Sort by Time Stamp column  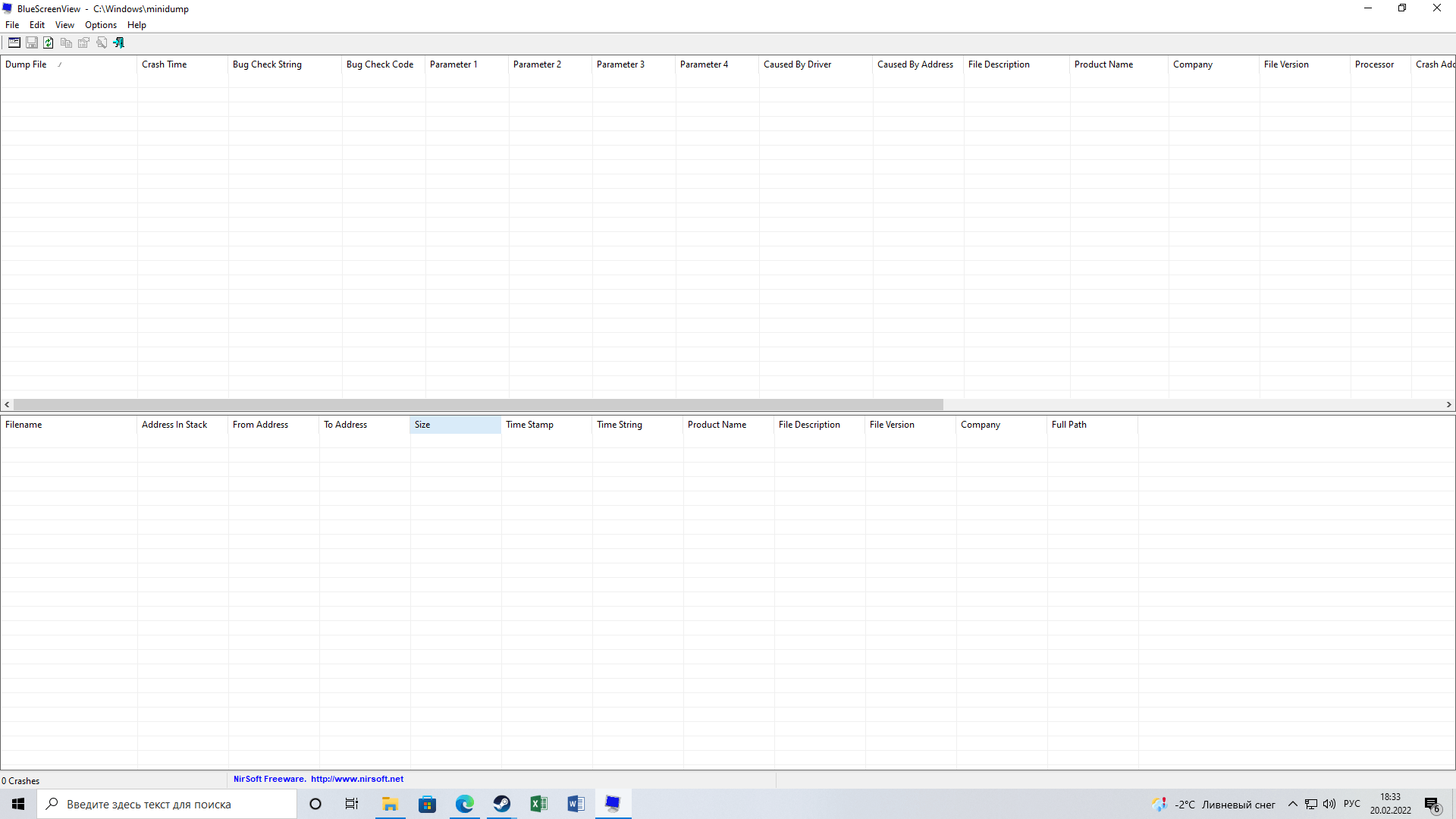point(546,425)
